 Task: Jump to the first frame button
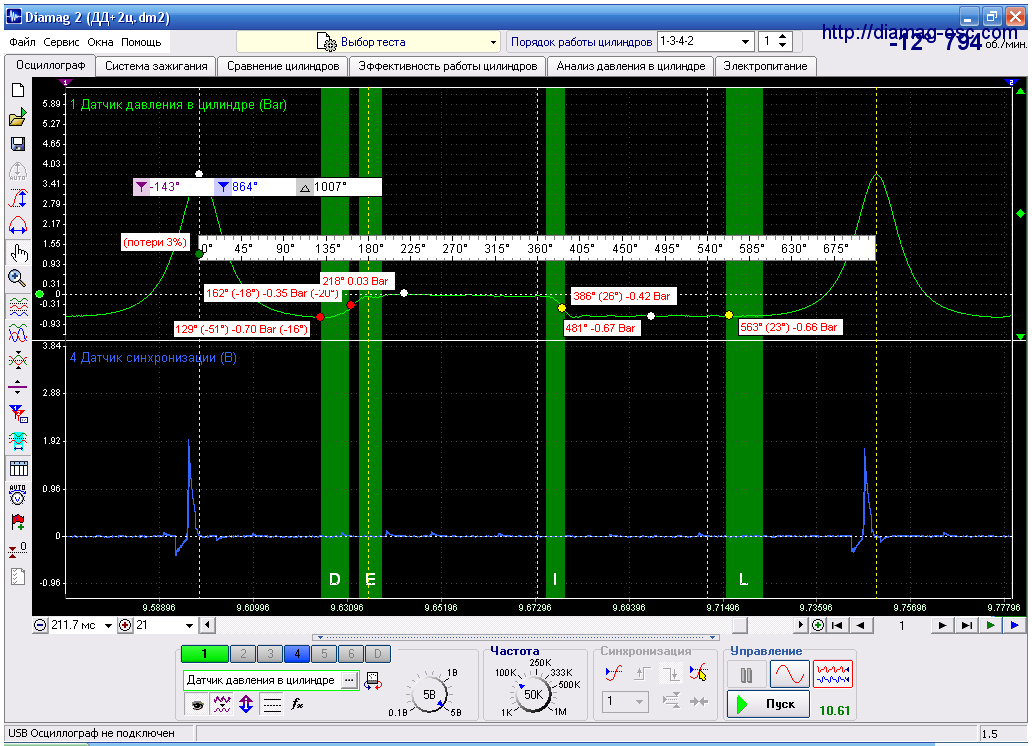point(837,625)
